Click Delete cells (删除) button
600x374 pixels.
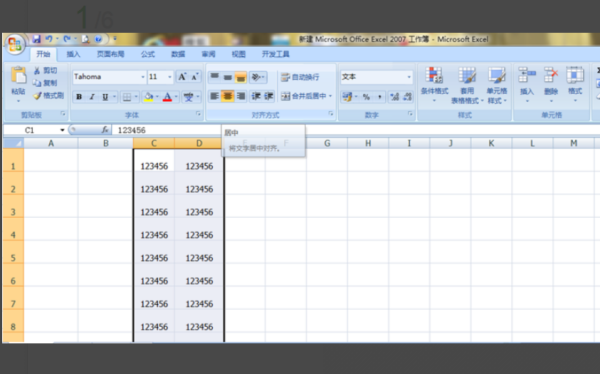tap(551, 85)
